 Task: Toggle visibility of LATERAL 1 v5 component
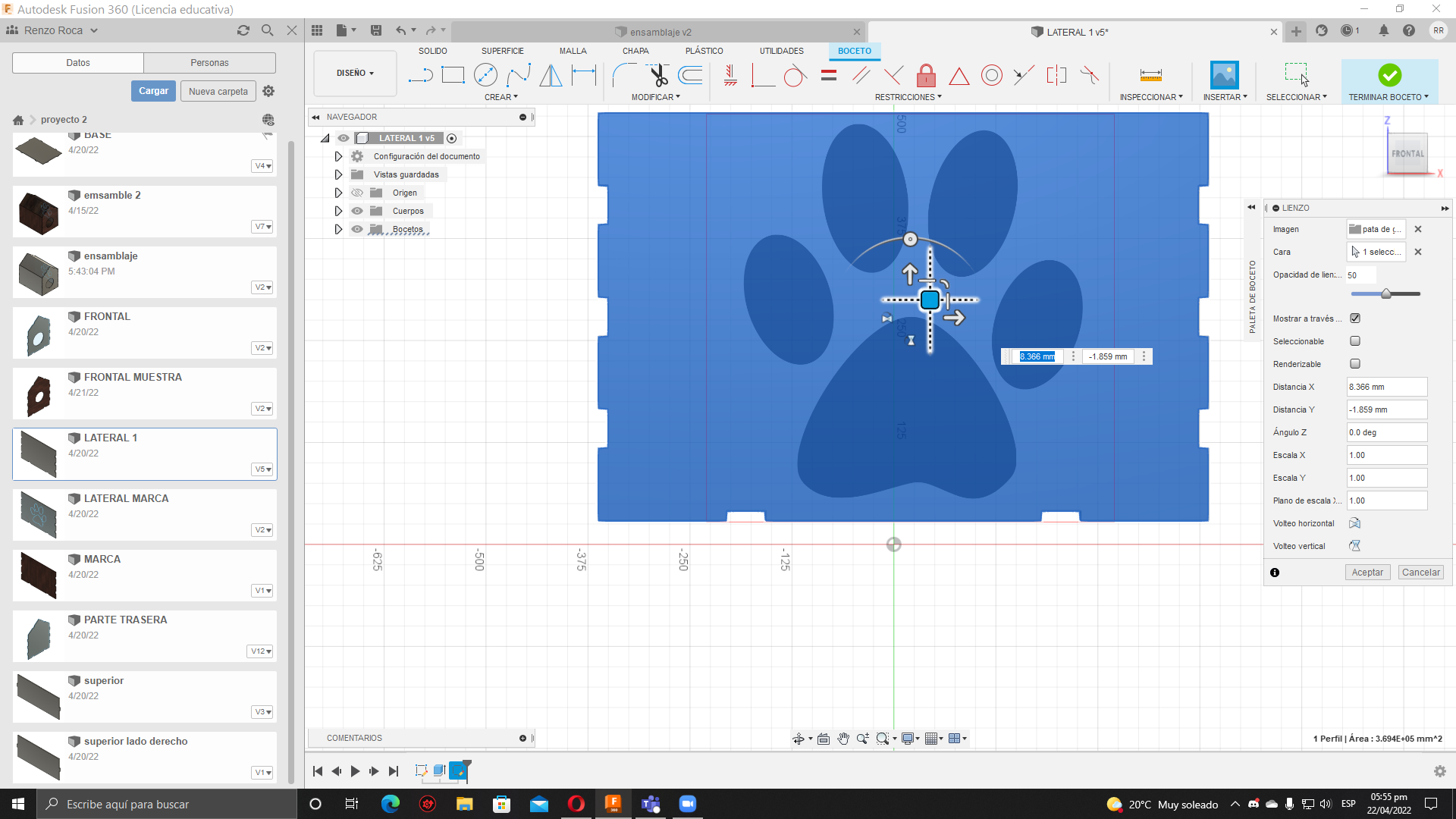coord(344,138)
